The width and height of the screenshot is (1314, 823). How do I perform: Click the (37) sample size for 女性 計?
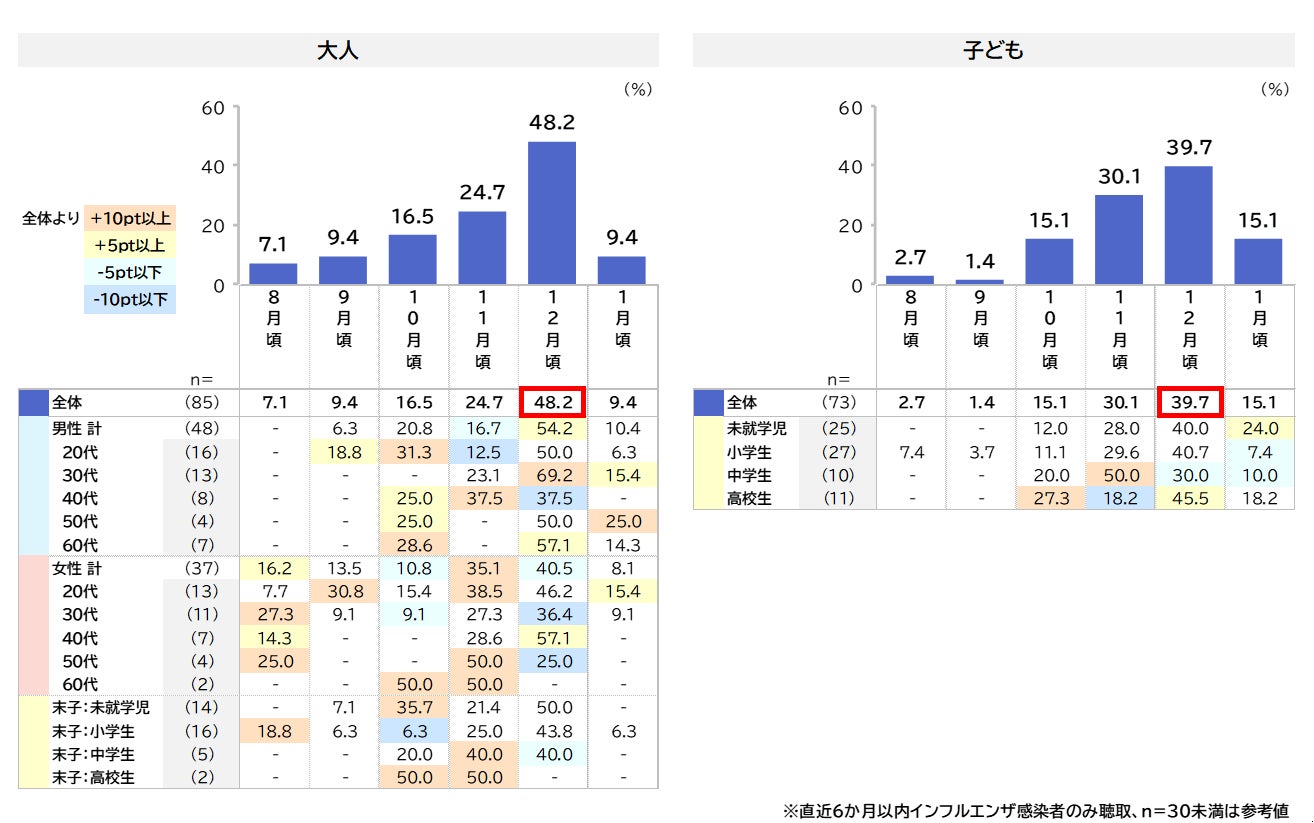click(202, 568)
